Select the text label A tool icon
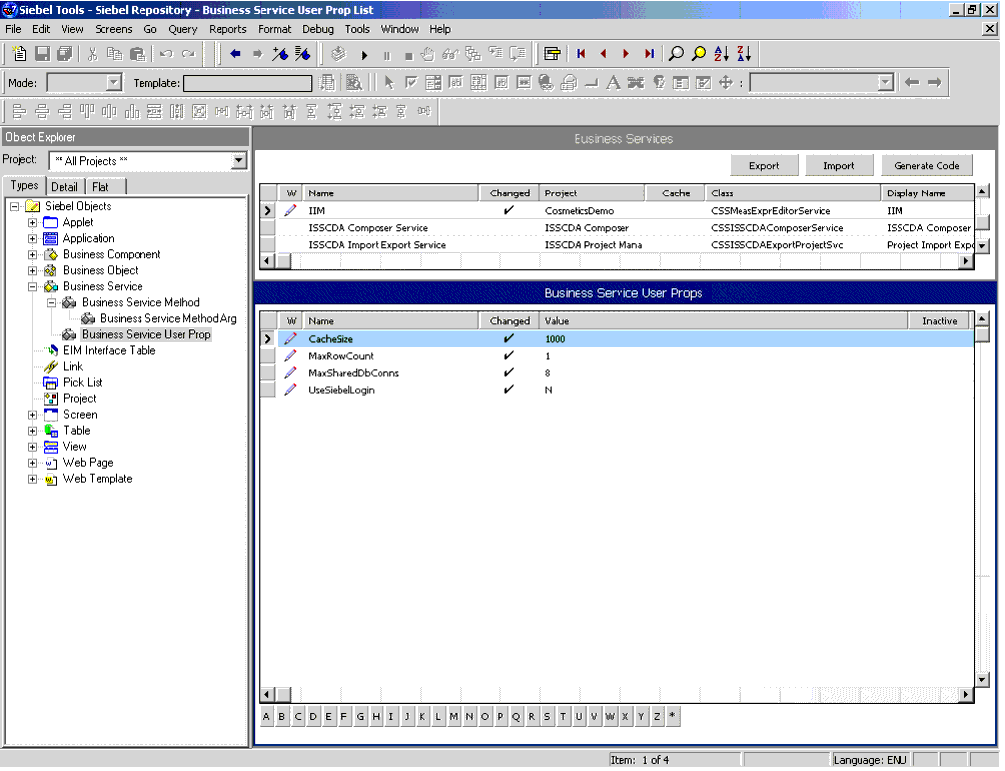Viewport: 1005px width, 771px height. [613, 83]
